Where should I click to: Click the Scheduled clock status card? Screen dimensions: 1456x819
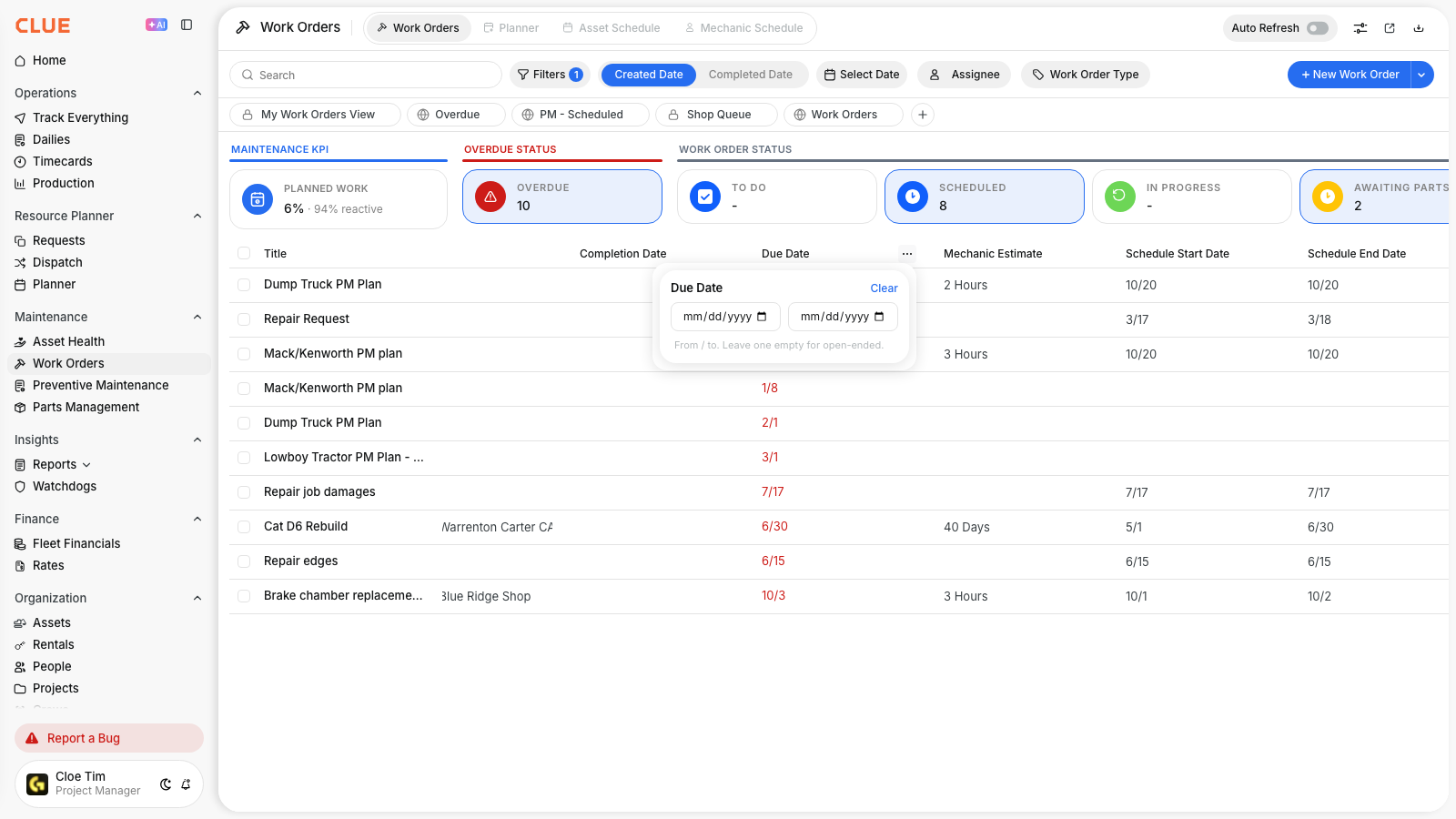click(985, 197)
